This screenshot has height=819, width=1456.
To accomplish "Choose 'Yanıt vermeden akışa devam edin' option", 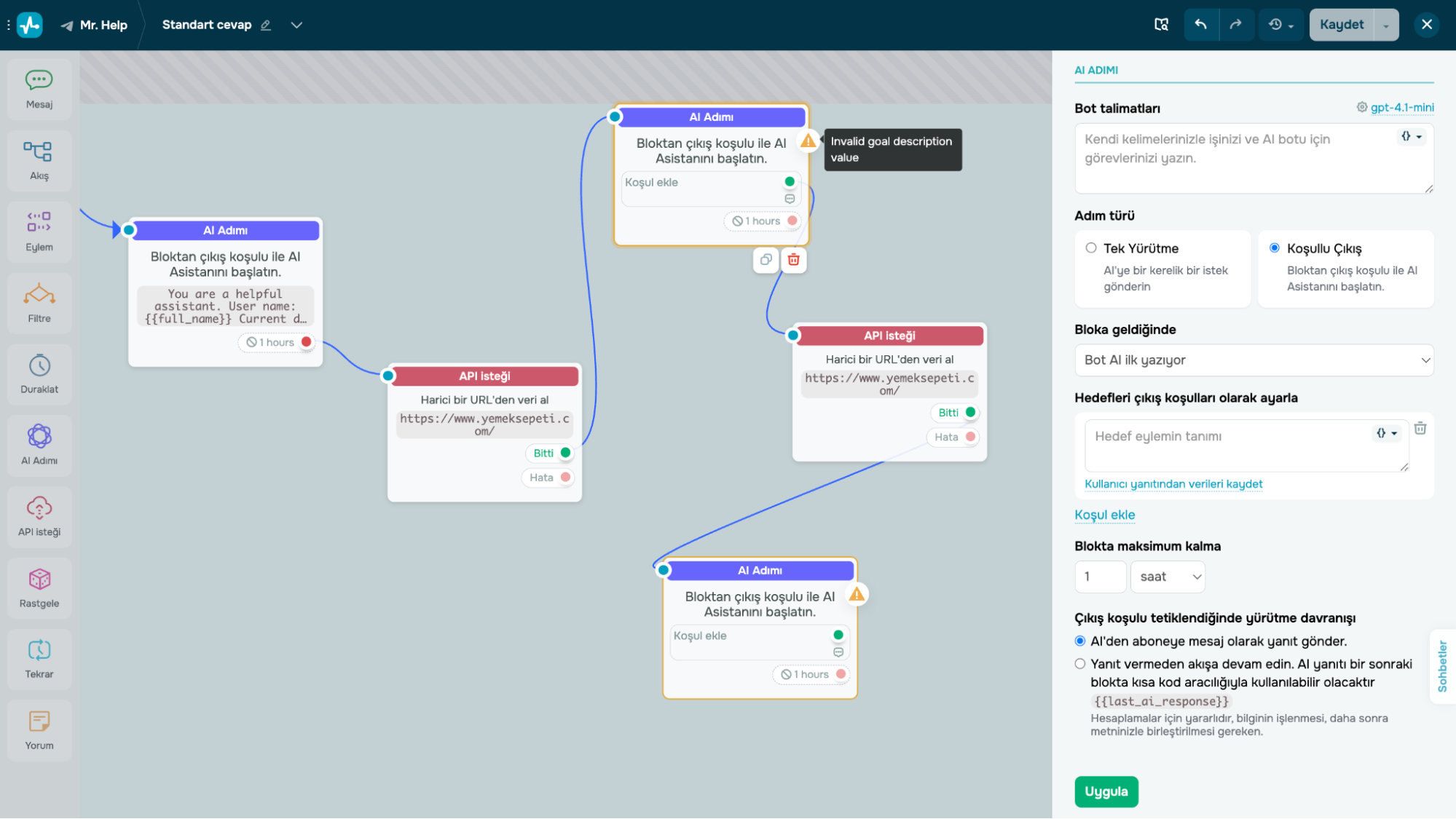I will [1080, 664].
